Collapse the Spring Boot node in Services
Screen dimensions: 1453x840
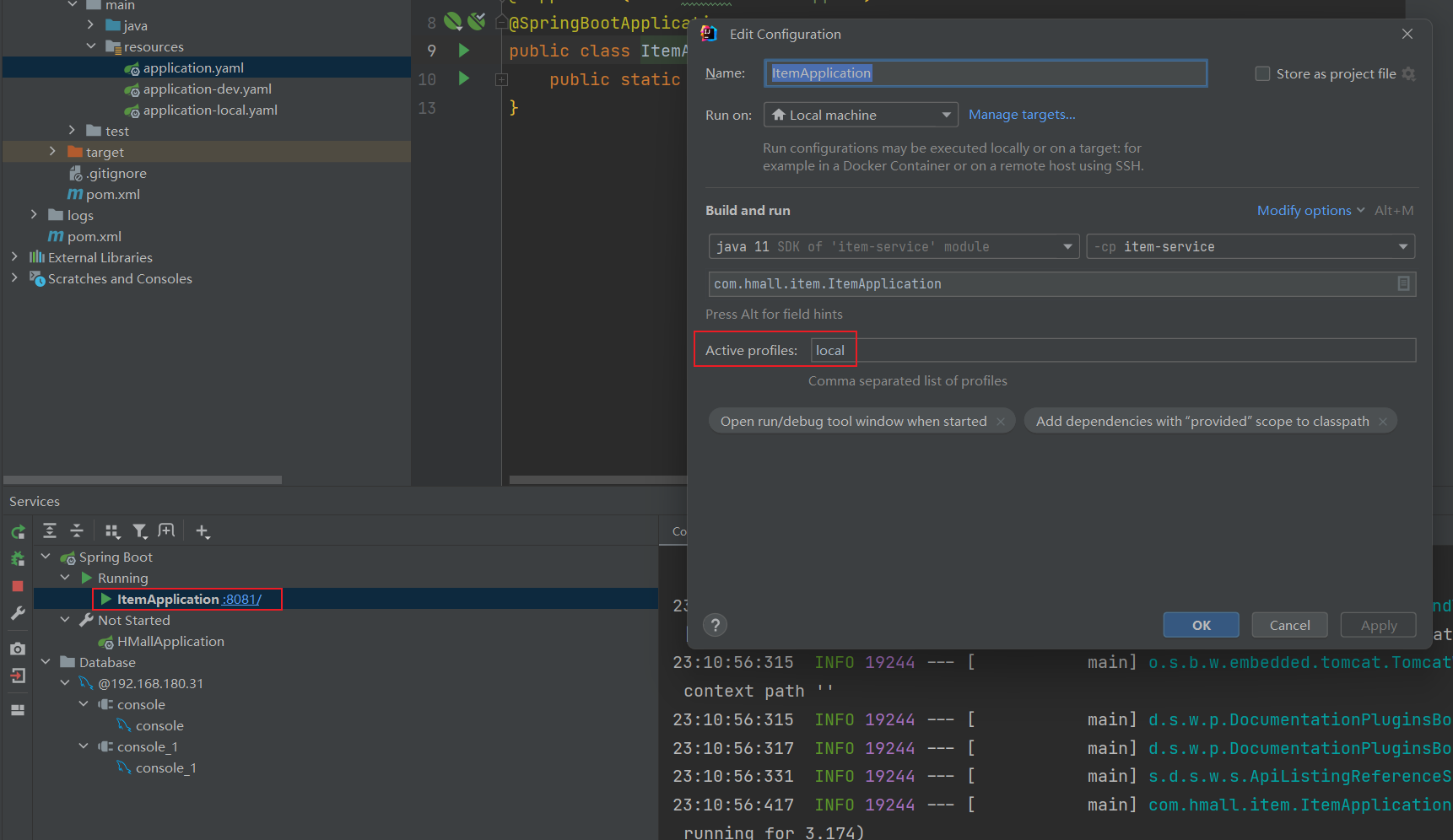pos(46,557)
